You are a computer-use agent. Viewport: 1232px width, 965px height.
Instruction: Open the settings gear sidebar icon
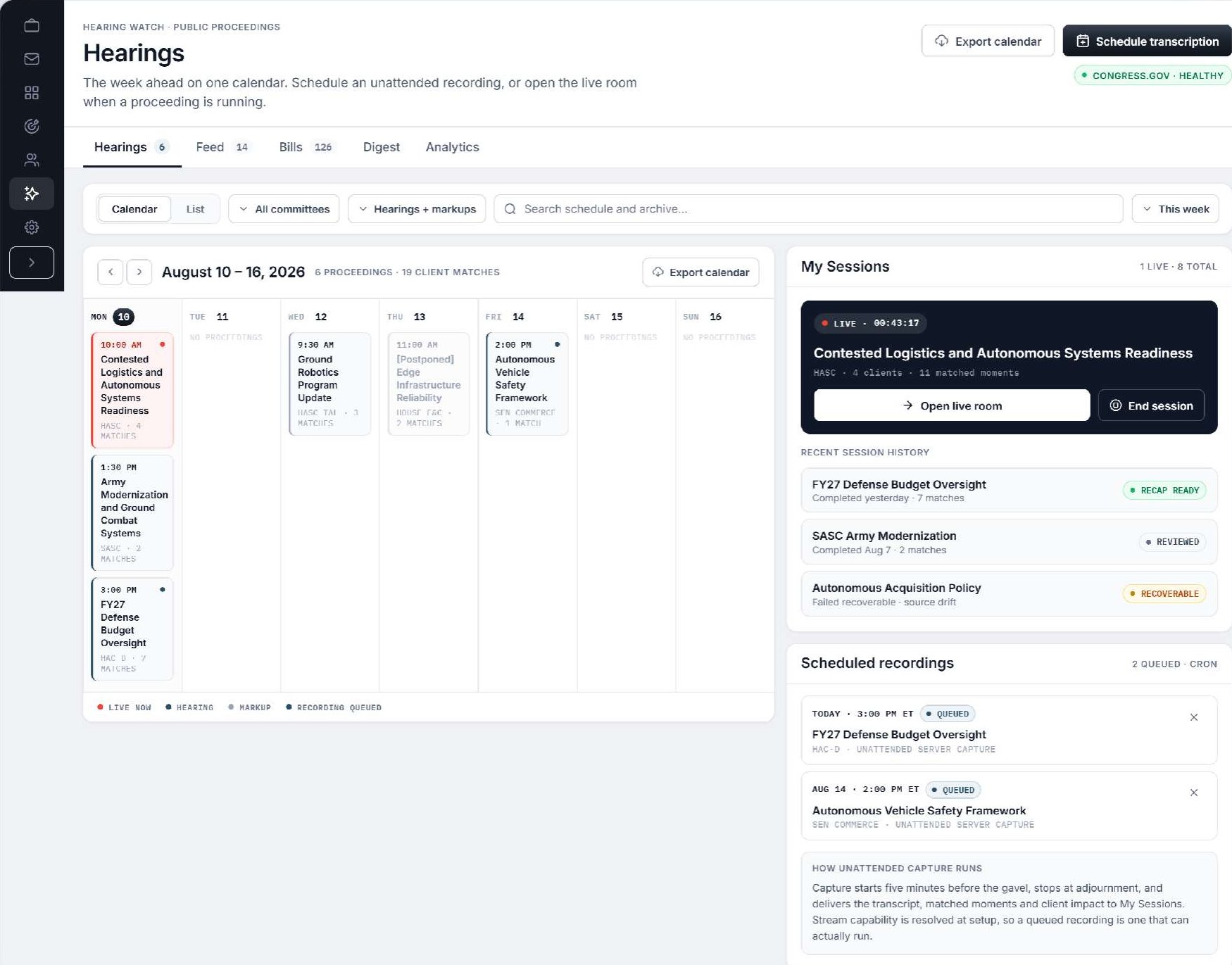(x=32, y=227)
